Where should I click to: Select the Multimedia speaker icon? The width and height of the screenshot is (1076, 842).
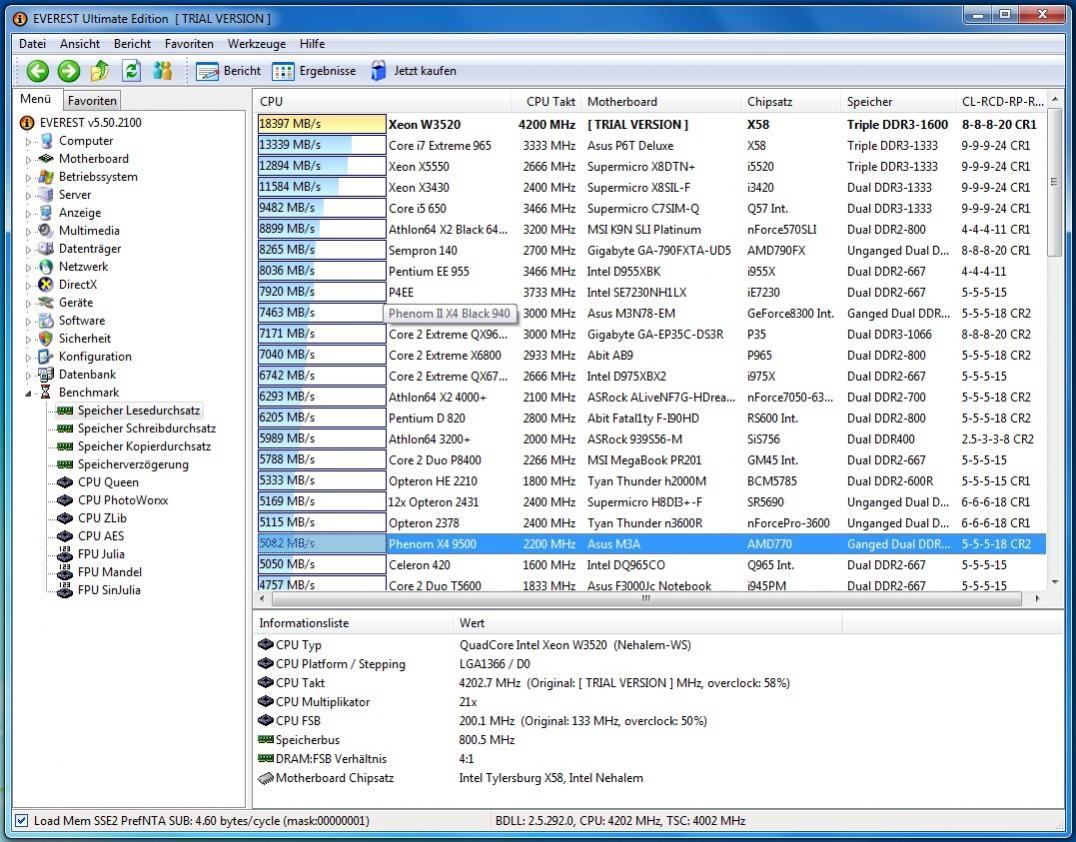[47, 231]
